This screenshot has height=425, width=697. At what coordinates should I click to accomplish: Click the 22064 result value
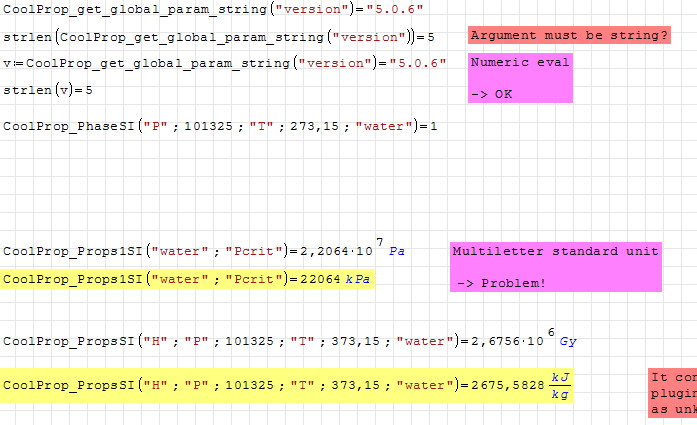tap(320, 279)
